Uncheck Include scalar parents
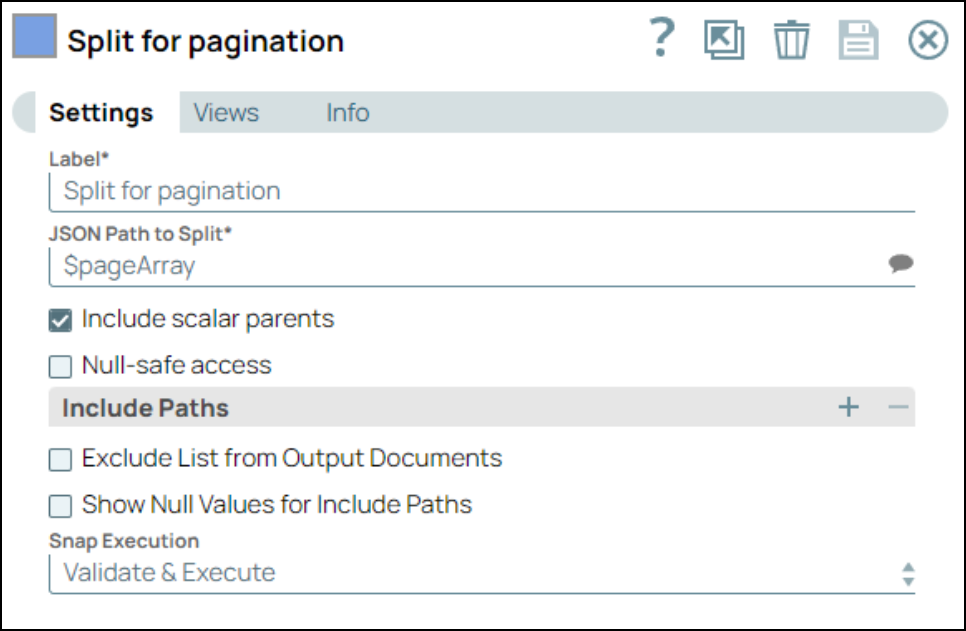The width and height of the screenshot is (966, 631). coord(61,321)
